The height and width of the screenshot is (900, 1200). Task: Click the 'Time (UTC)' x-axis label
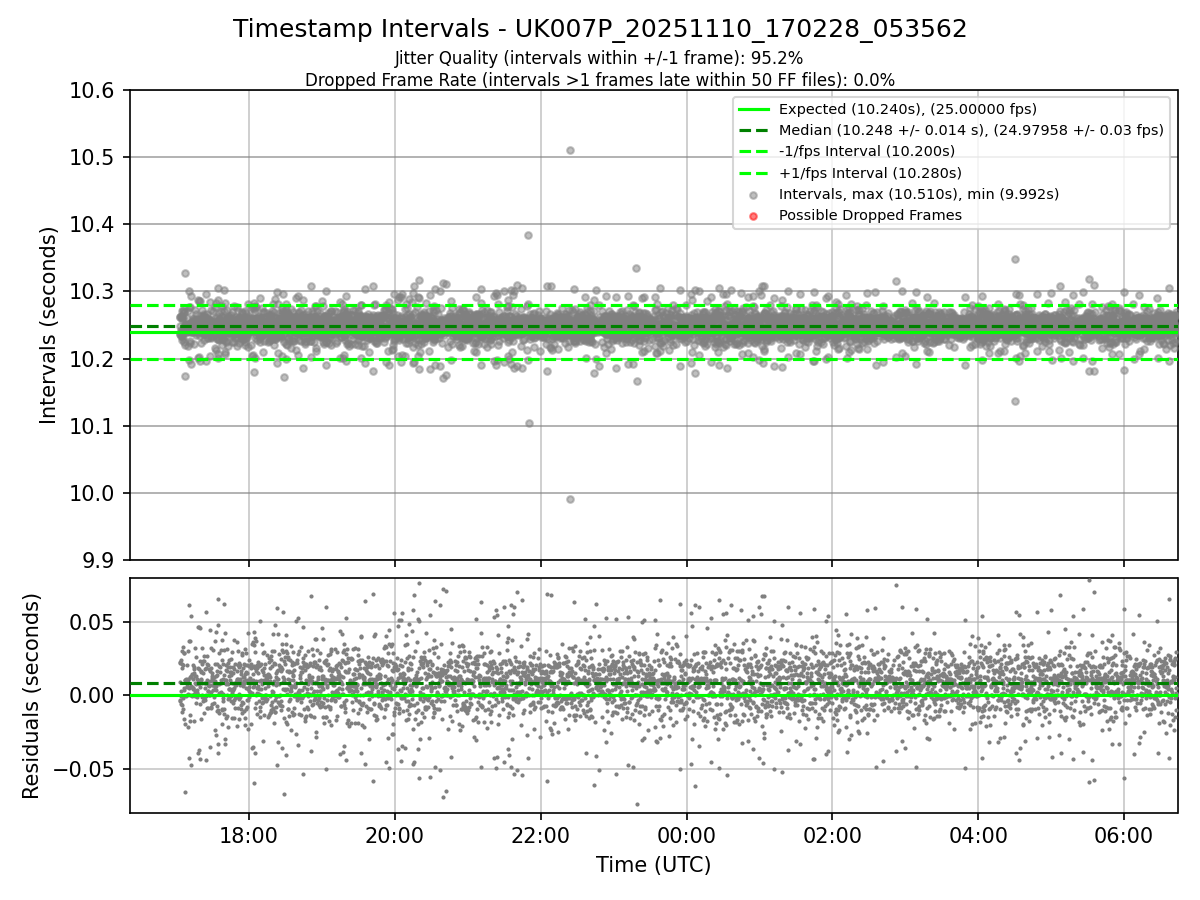pyautogui.click(x=653, y=865)
